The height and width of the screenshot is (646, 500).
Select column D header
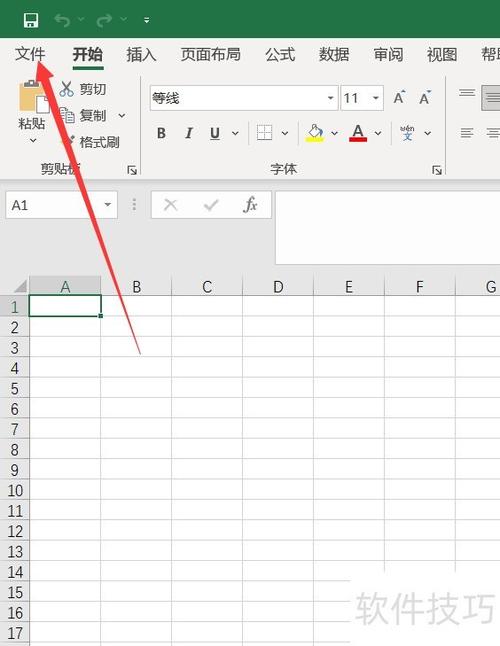click(x=278, y=286)
